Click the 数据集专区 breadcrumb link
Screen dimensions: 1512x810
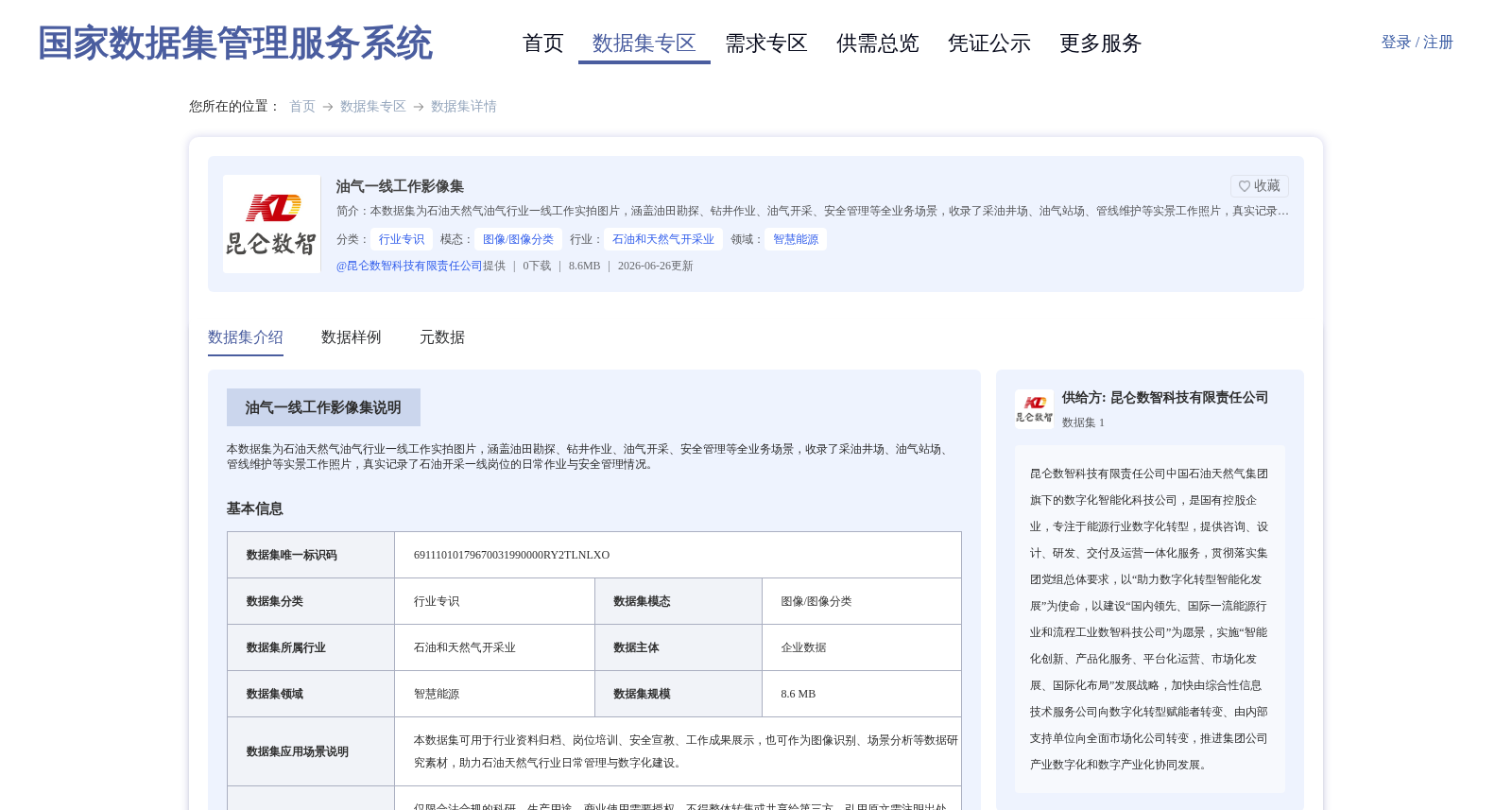click(373, 107)
